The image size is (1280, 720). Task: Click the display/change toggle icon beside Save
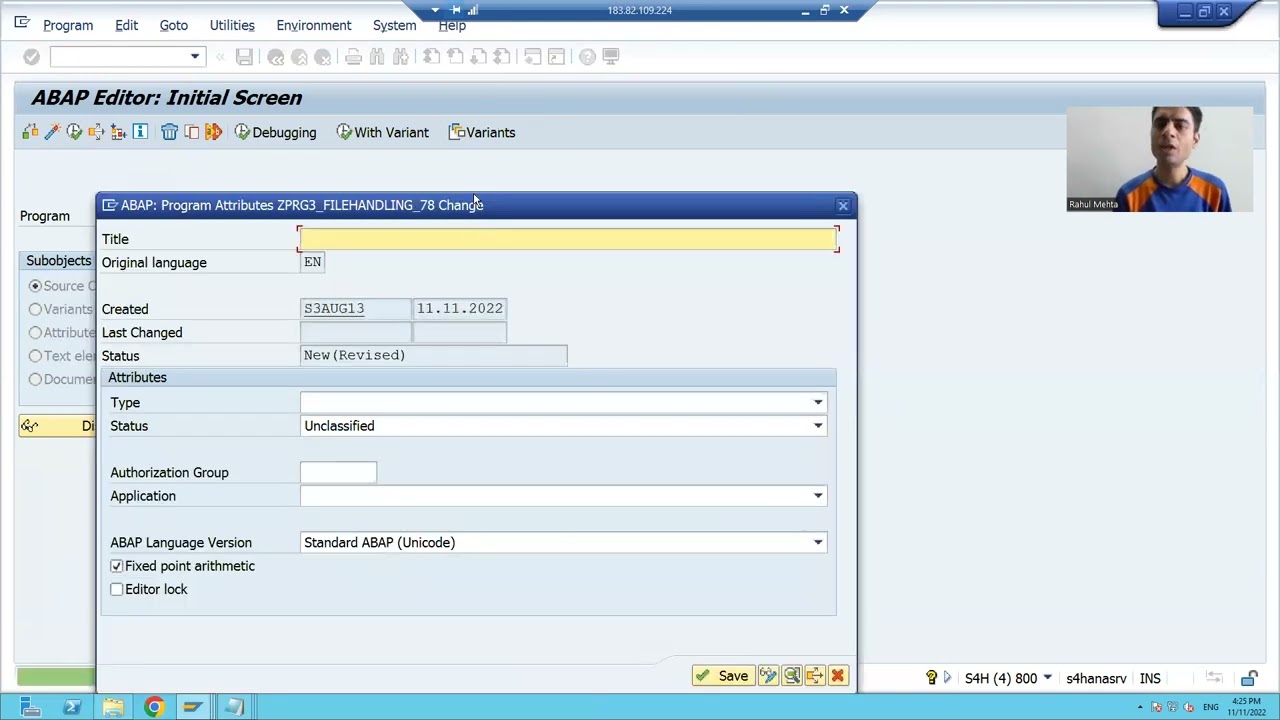(768, 676)
